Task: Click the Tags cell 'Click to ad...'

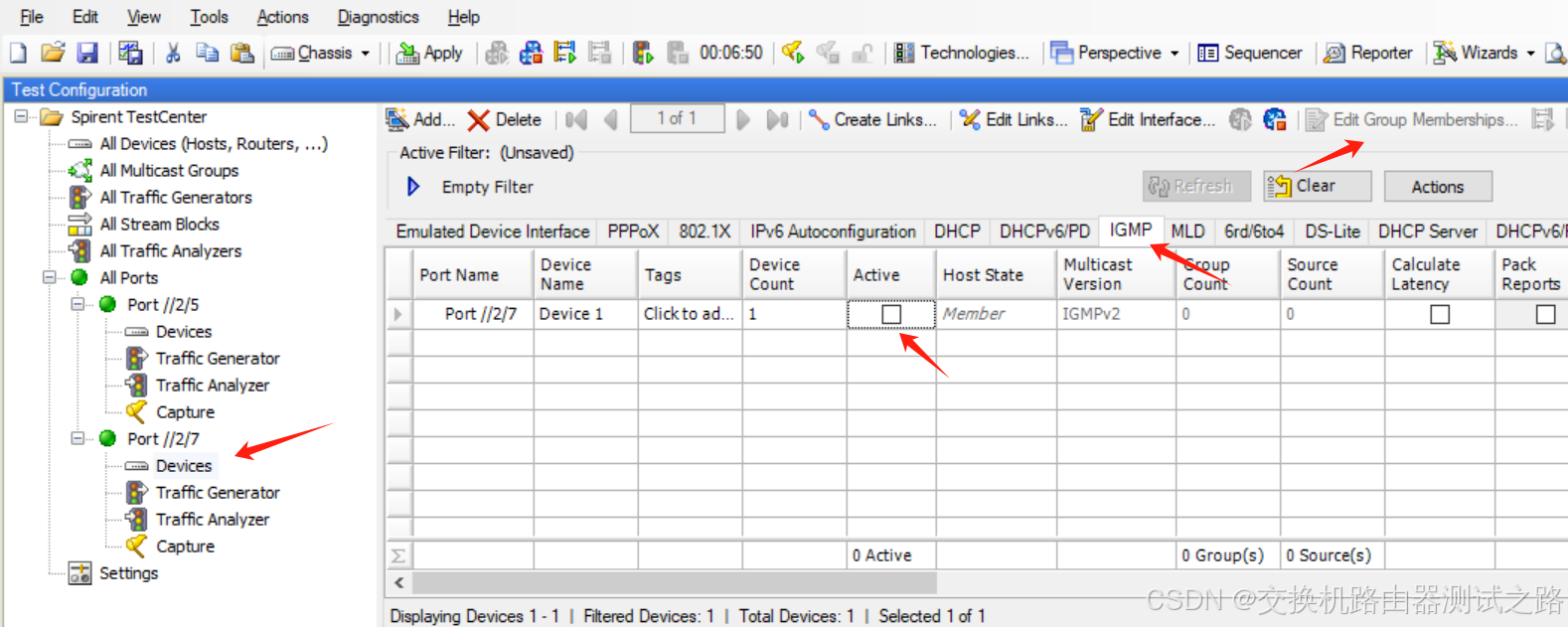Action: (689, 314)
